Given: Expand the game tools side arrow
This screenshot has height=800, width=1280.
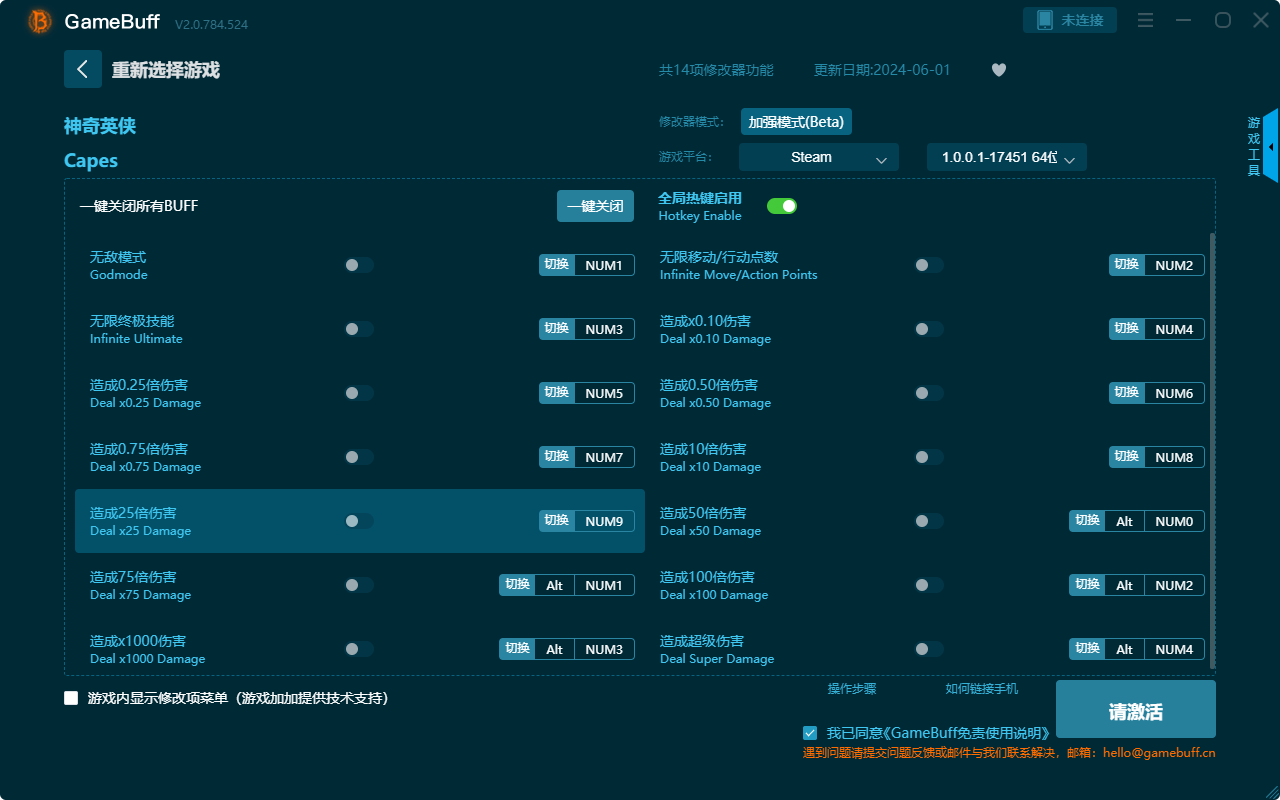Looking at the screenshot, I should 1271,146.
